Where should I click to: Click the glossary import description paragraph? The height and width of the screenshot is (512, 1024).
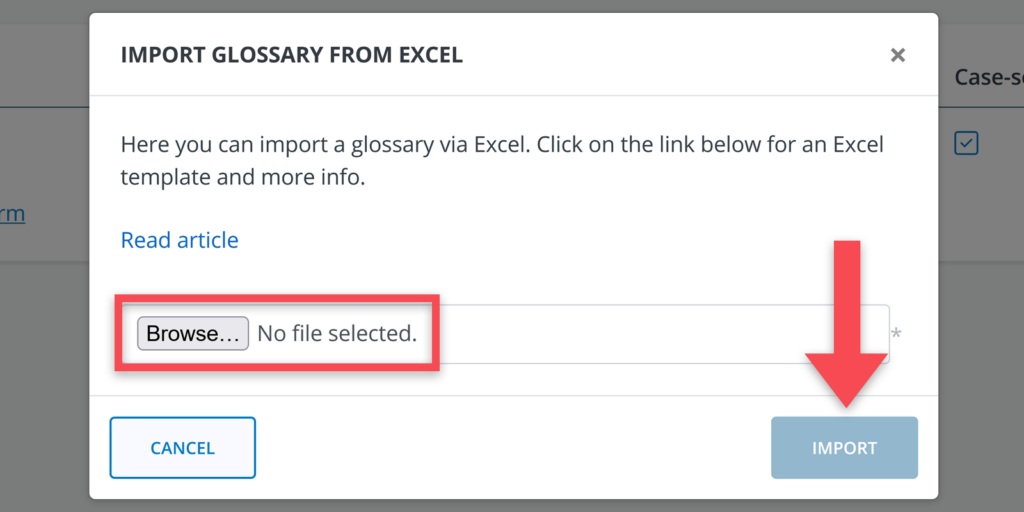point(502,160)
